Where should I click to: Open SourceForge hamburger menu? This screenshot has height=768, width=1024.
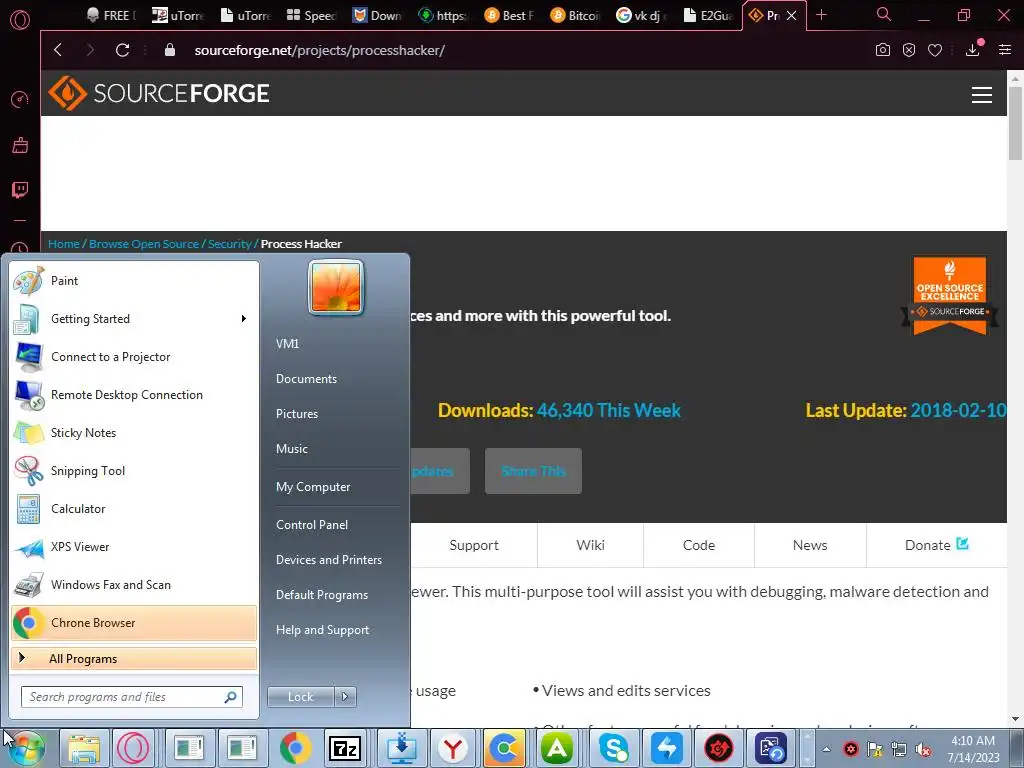pos(982,95)
